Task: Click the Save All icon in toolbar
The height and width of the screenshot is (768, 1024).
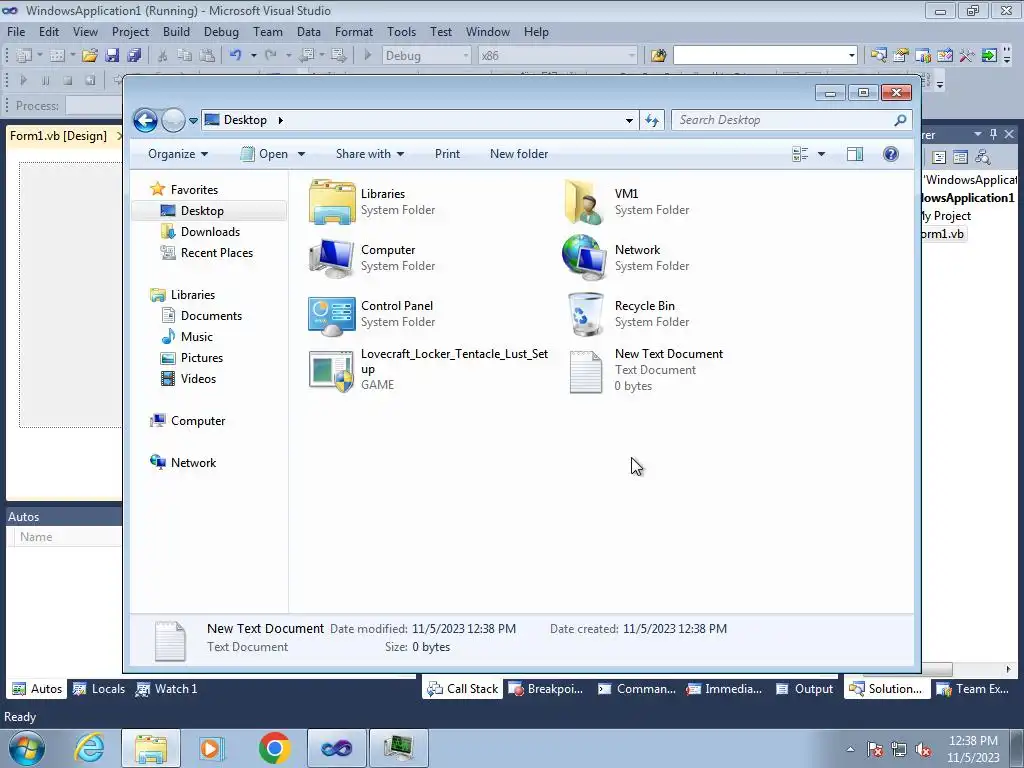Action: 134,56
